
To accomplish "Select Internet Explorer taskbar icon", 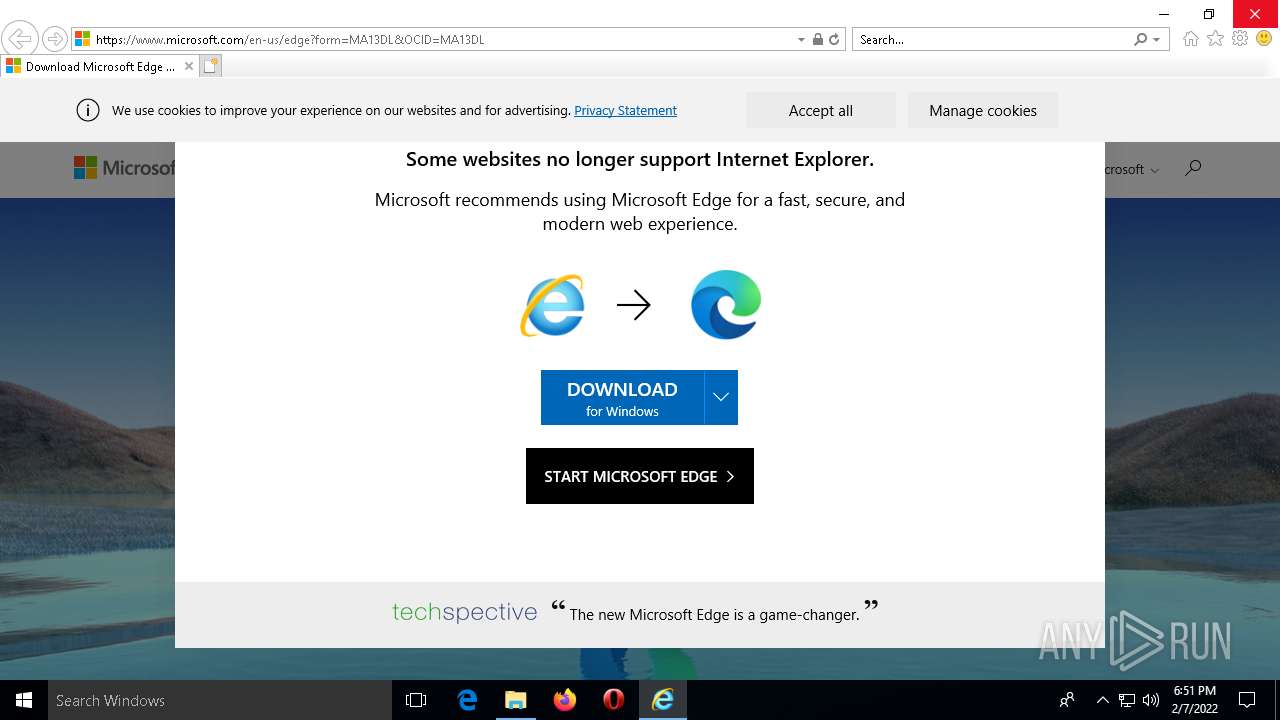I will (x=663, y=700).
